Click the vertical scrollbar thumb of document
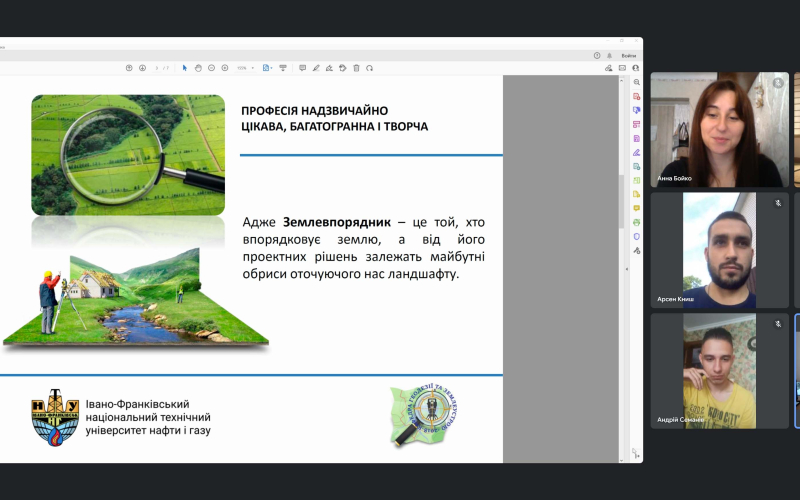The height and width of the screenshot is (500, 800). (x=621, y=202)
